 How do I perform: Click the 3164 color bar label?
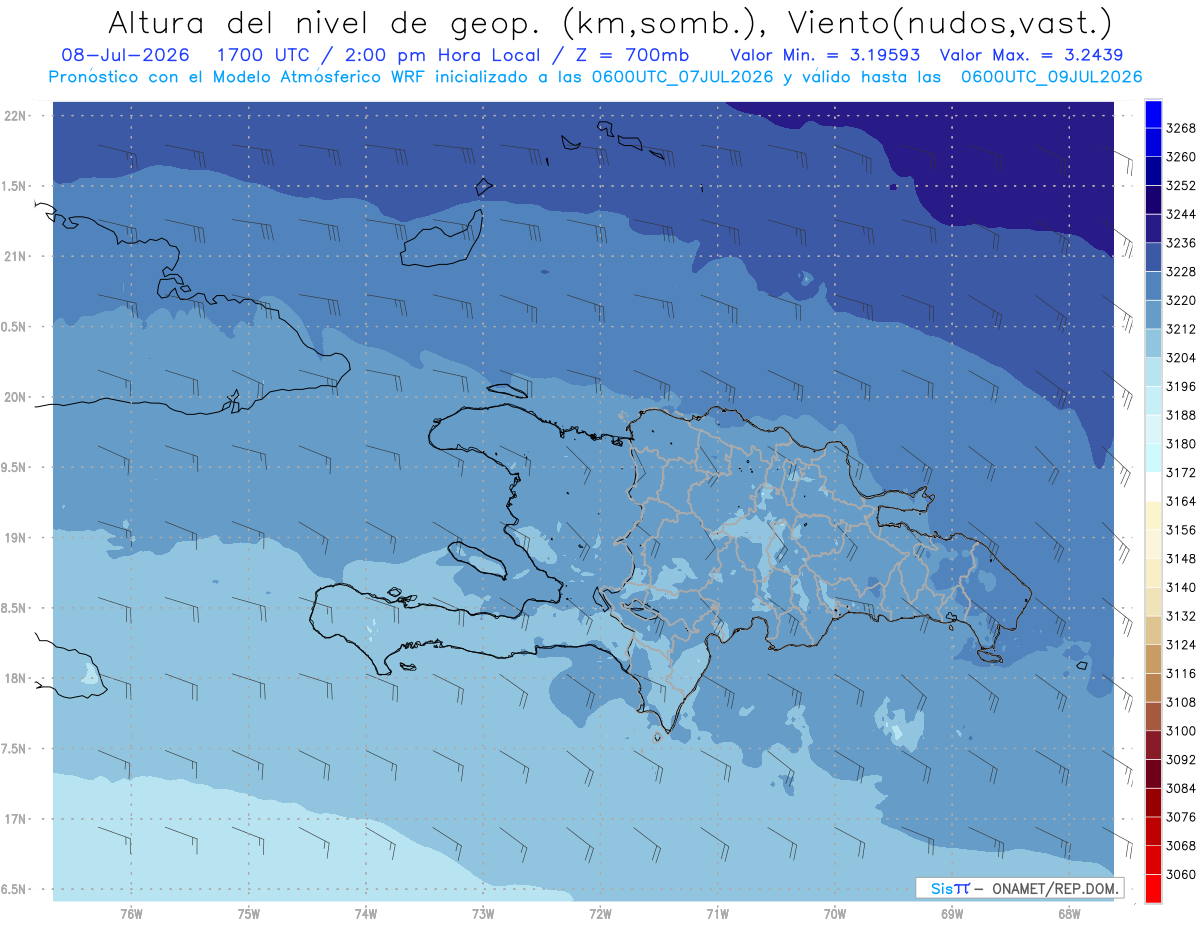[1181, 501]
